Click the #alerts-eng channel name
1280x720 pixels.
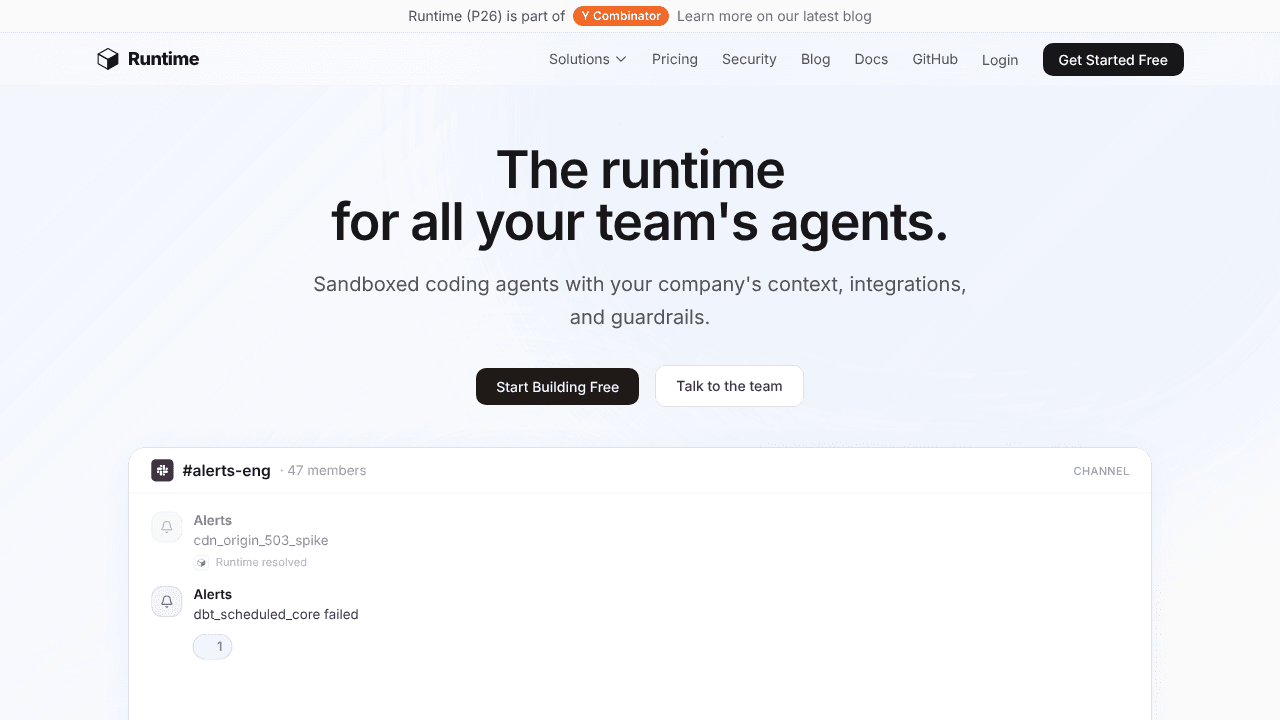click(x=226, y=470)
